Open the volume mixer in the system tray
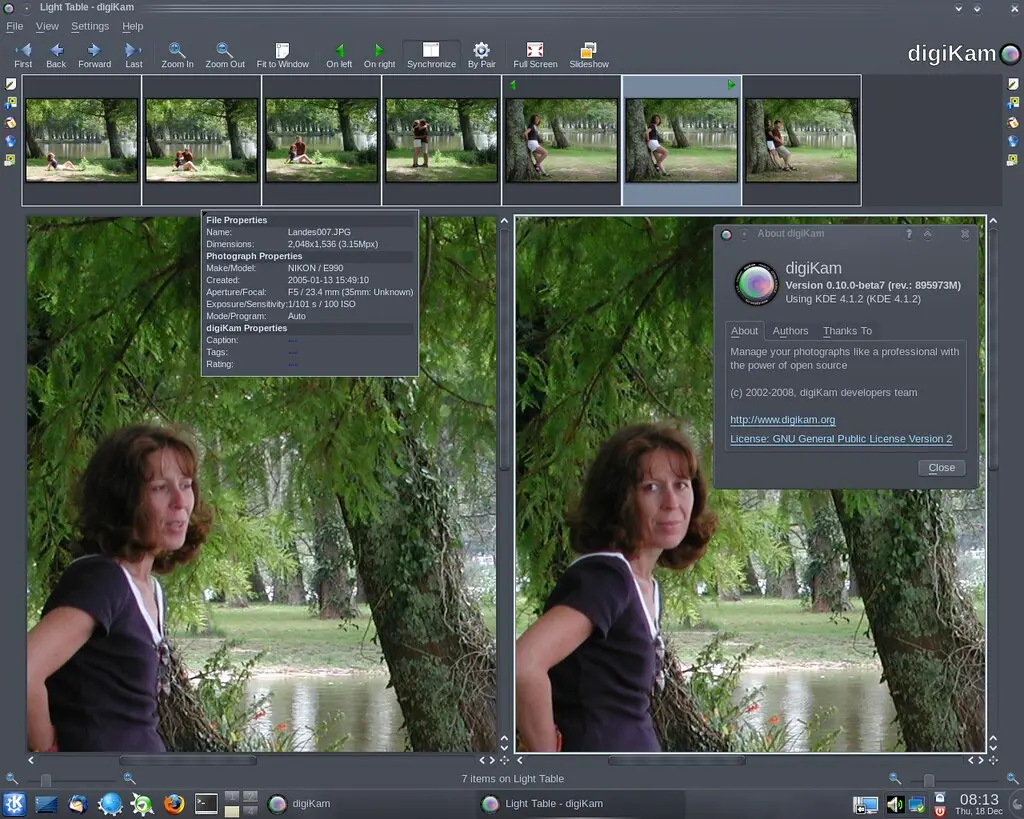1024x819 pixels. pyautogui.click(x=896, y=803)
